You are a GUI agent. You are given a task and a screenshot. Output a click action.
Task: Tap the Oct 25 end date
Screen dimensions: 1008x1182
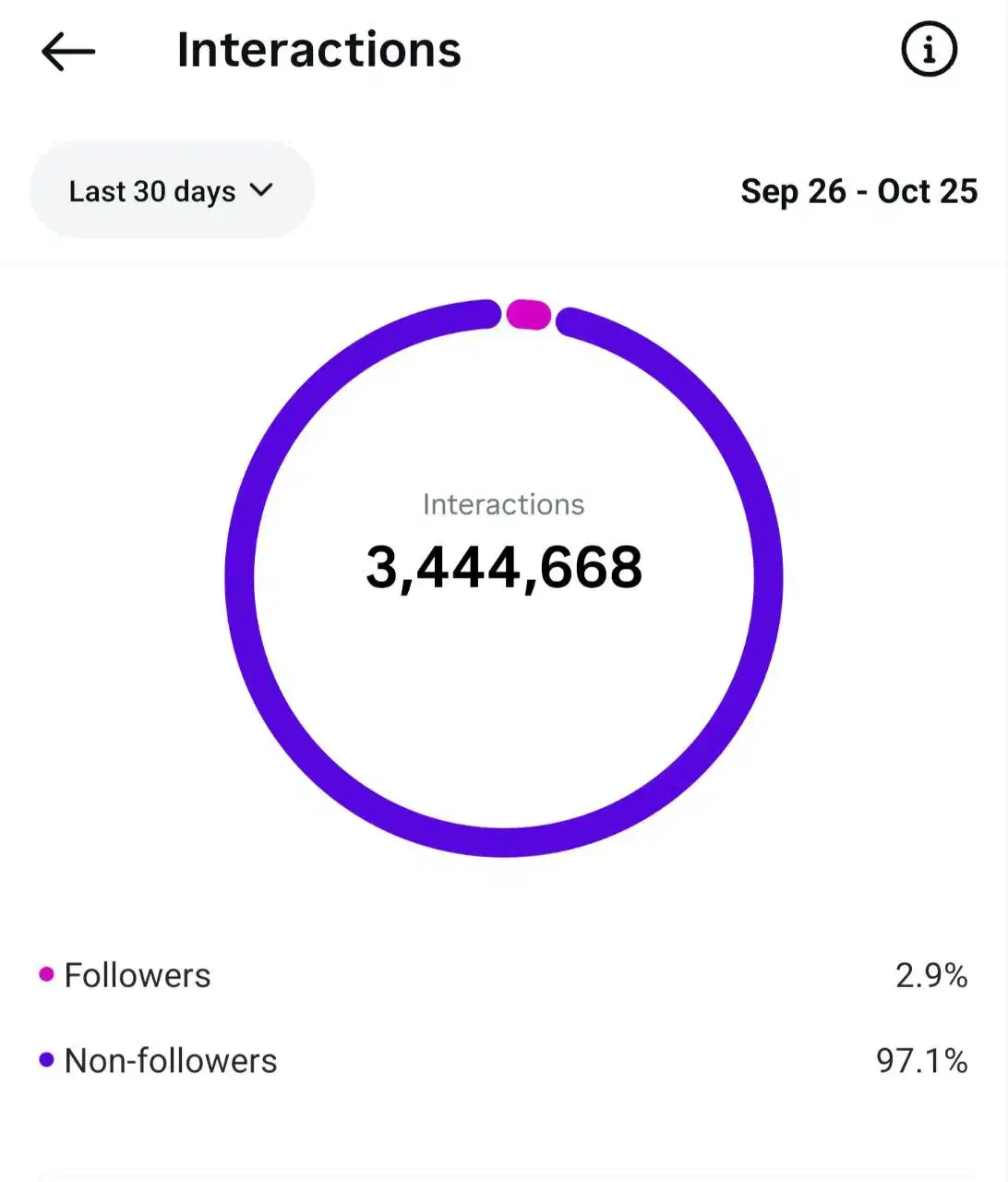pos(927,191)
